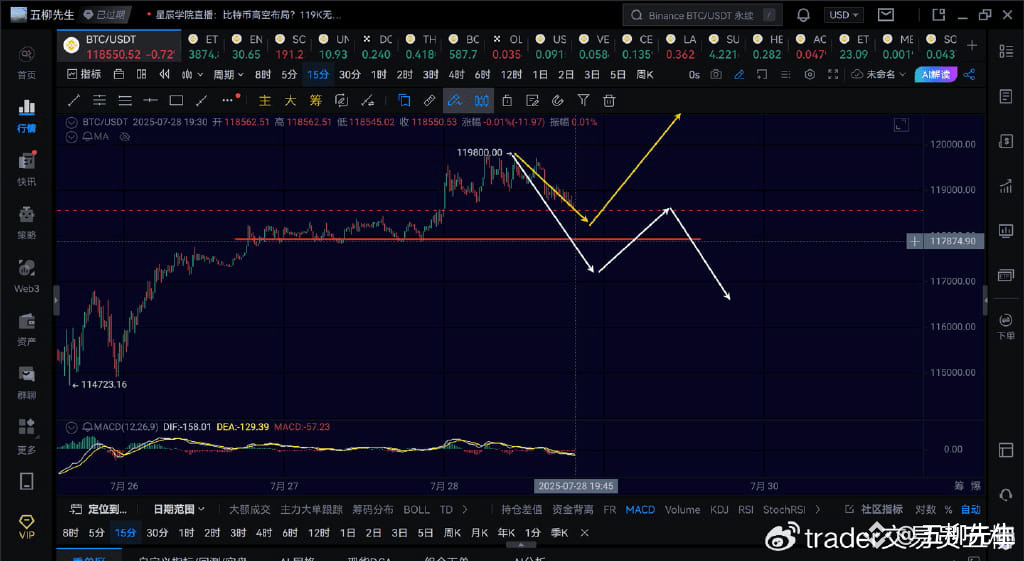This screenshot has width=1024, height=561.
Task: Toggle % percentage scale
Action: pyautogui.click(x=948, y=509)
